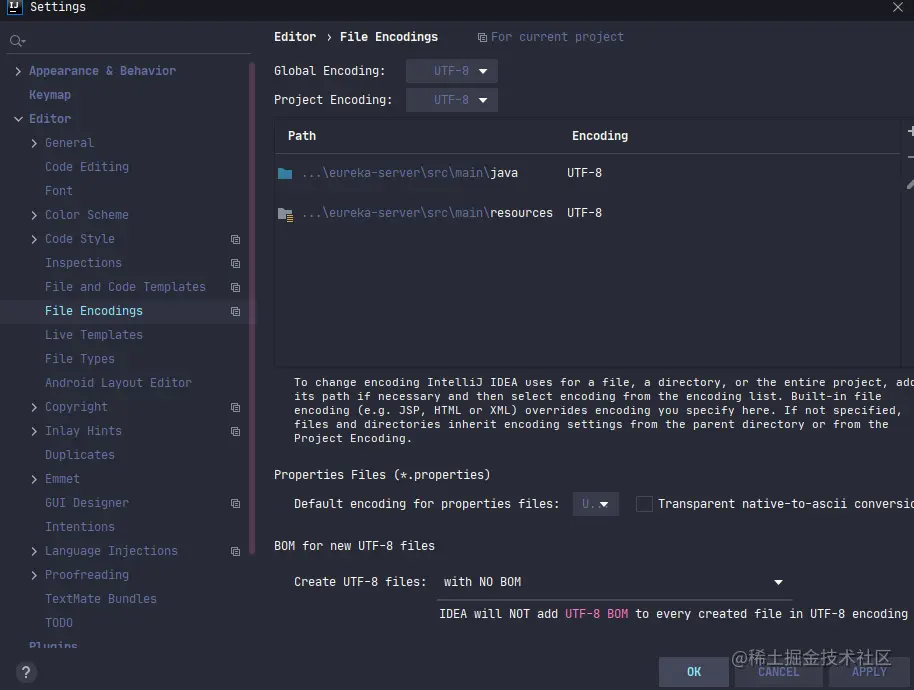914x690 pixels.
Task: Click the edit pencil icon beside table
Action: [911, 184]
